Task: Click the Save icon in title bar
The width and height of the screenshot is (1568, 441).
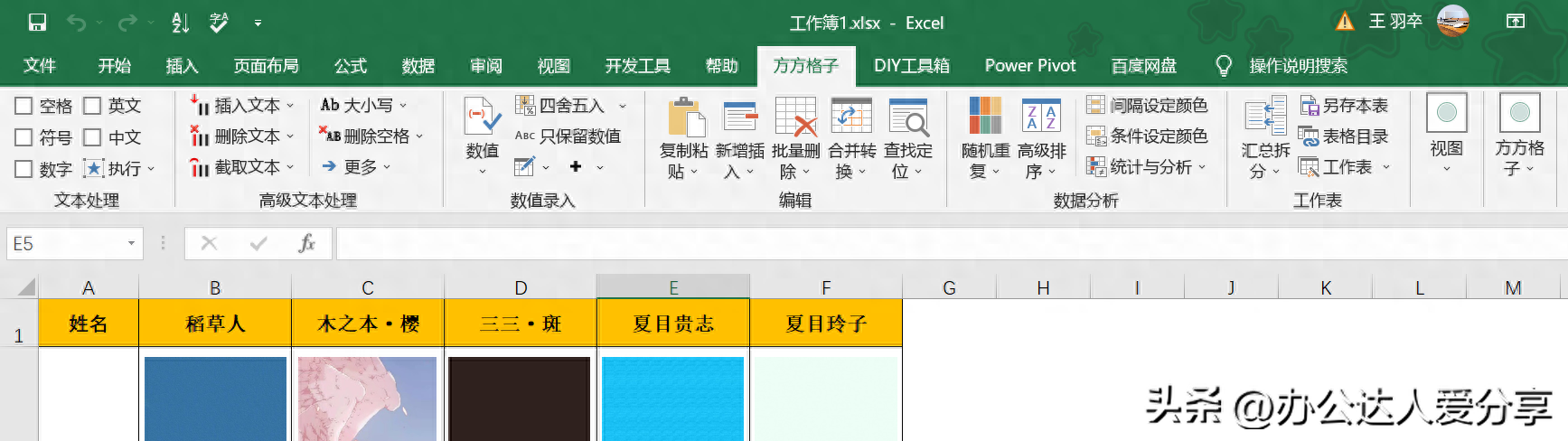Action: point(37,23)
